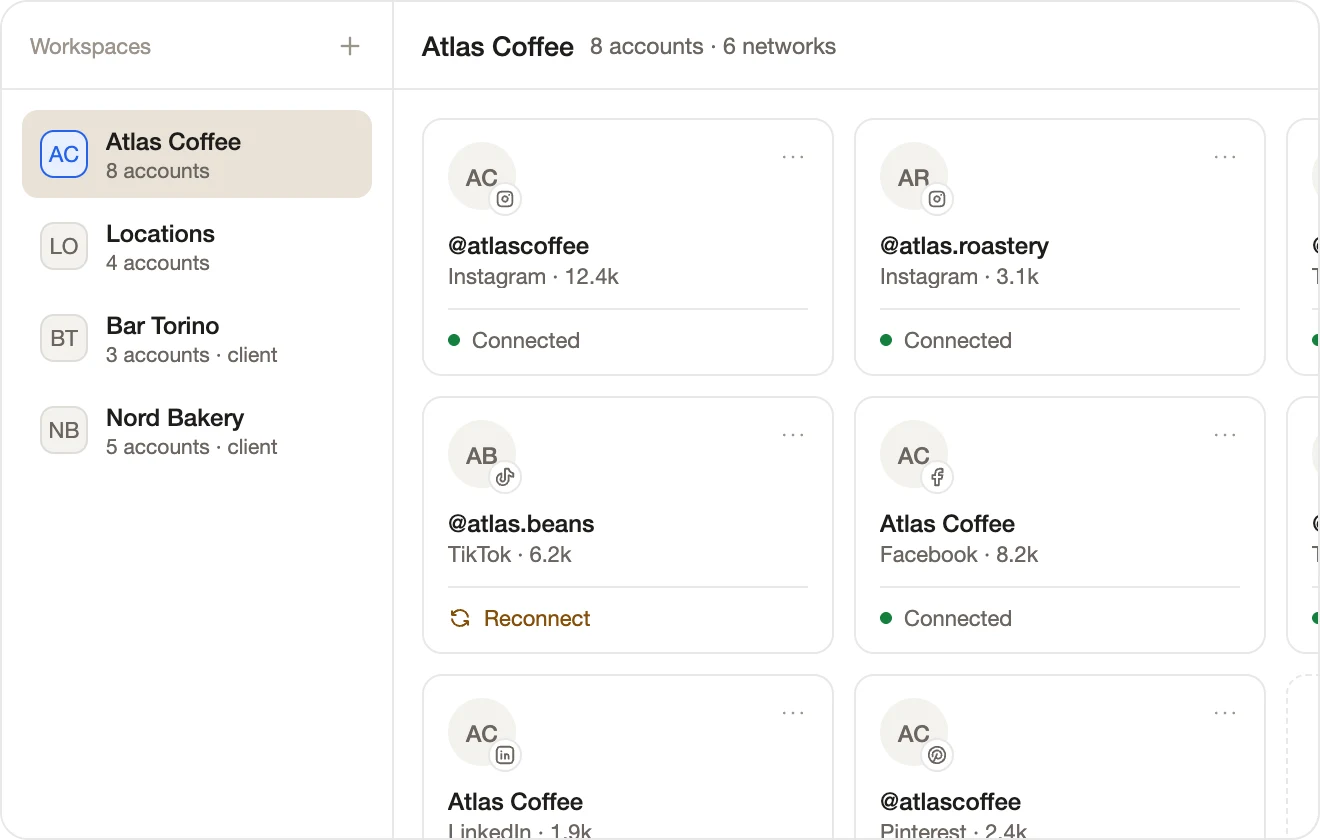
Task: Click the AC workspace badge in the sidebar
Action: pyautogui.click(x=64, y=154)
